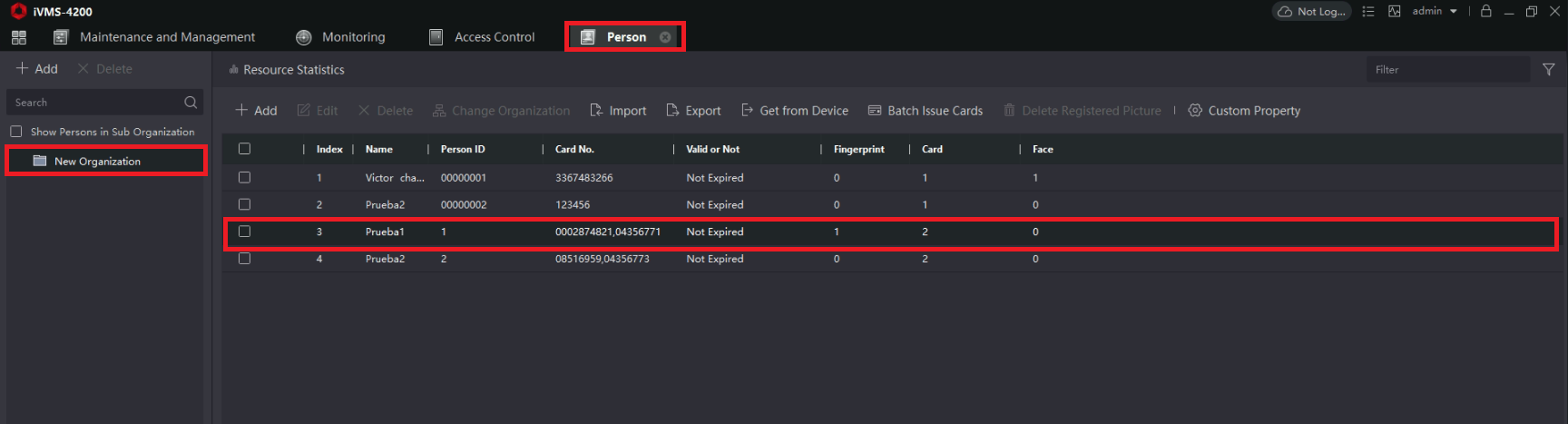Click the filter funnel icon
Viewport: 1568px width, 424px height.
(1549, 70)
